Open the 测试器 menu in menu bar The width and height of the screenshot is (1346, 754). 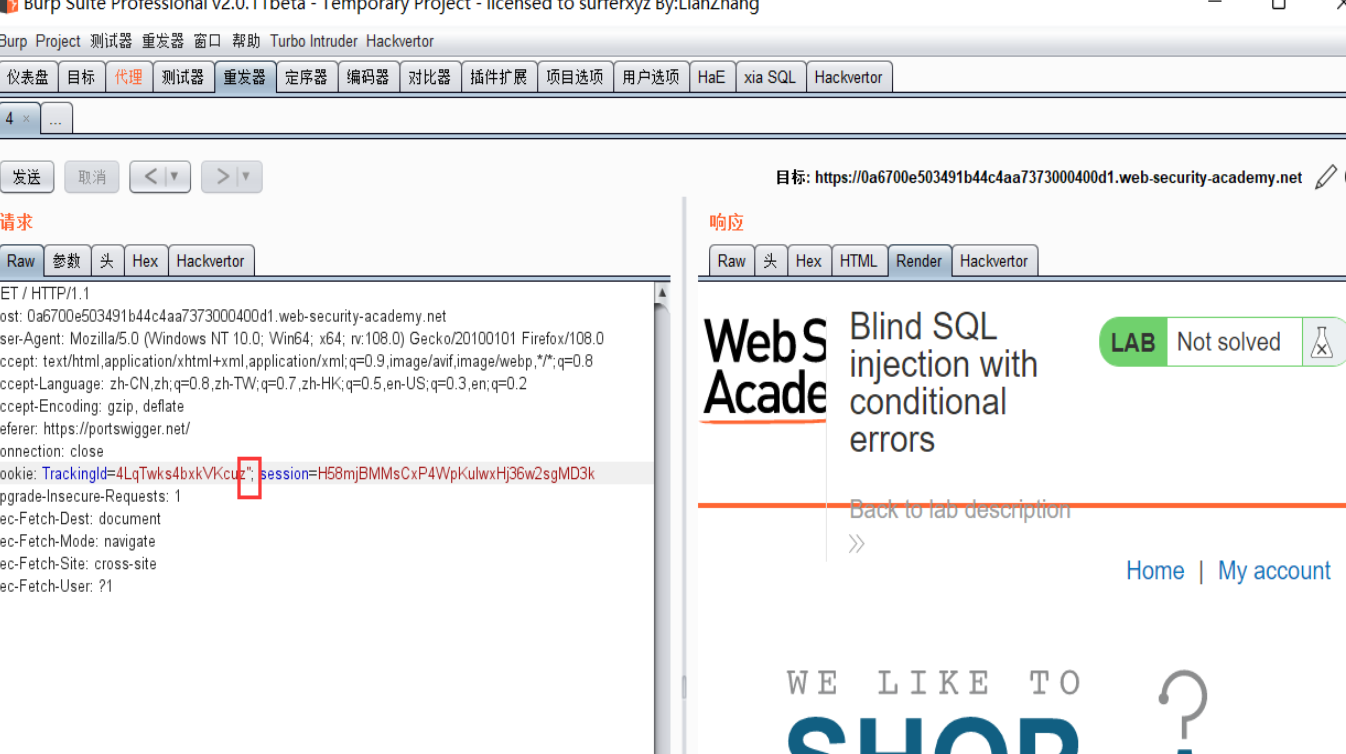pos(111,41)
